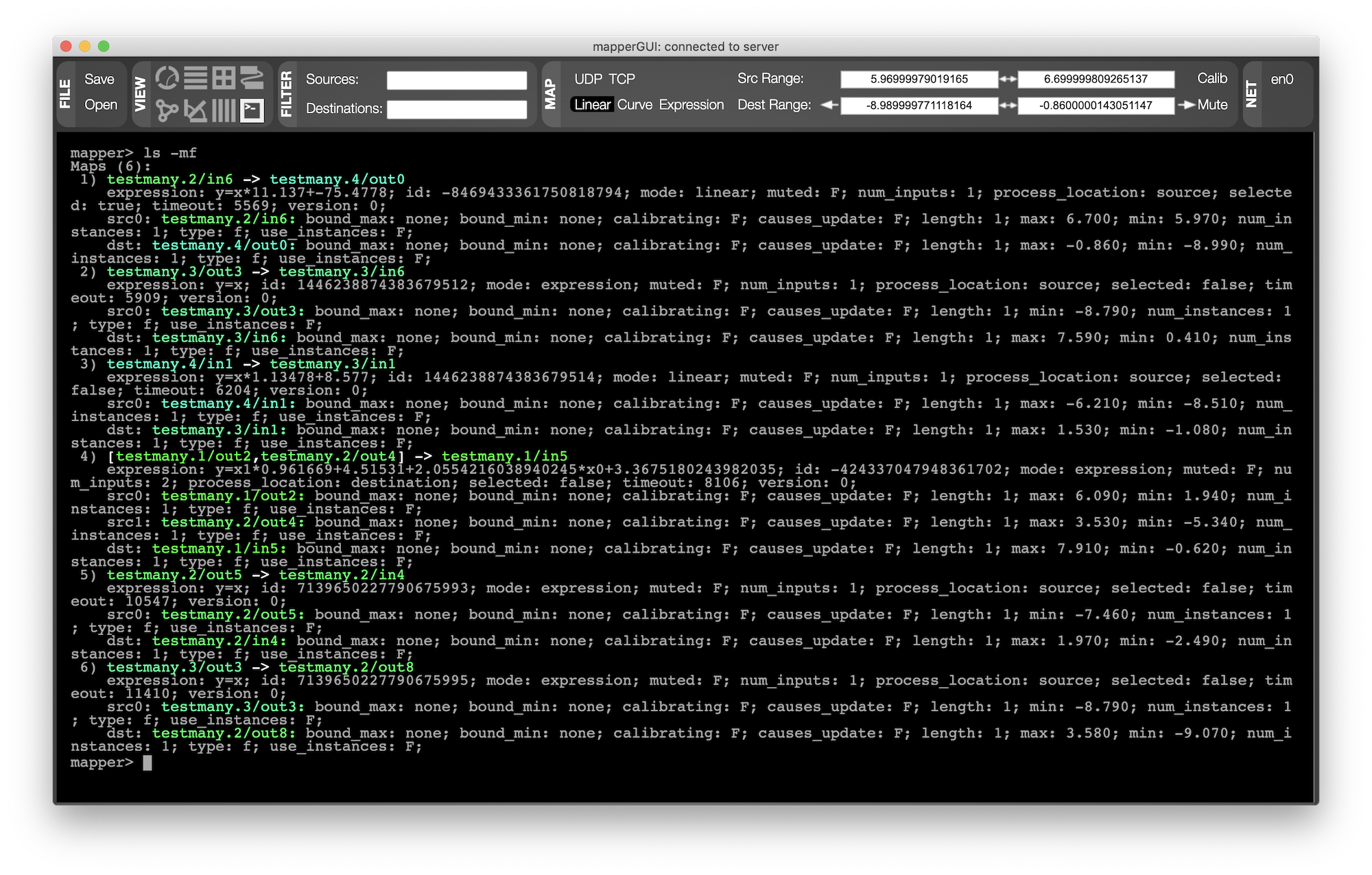Switch to the grid view icon
The image size is (1372, 875).
224,78
